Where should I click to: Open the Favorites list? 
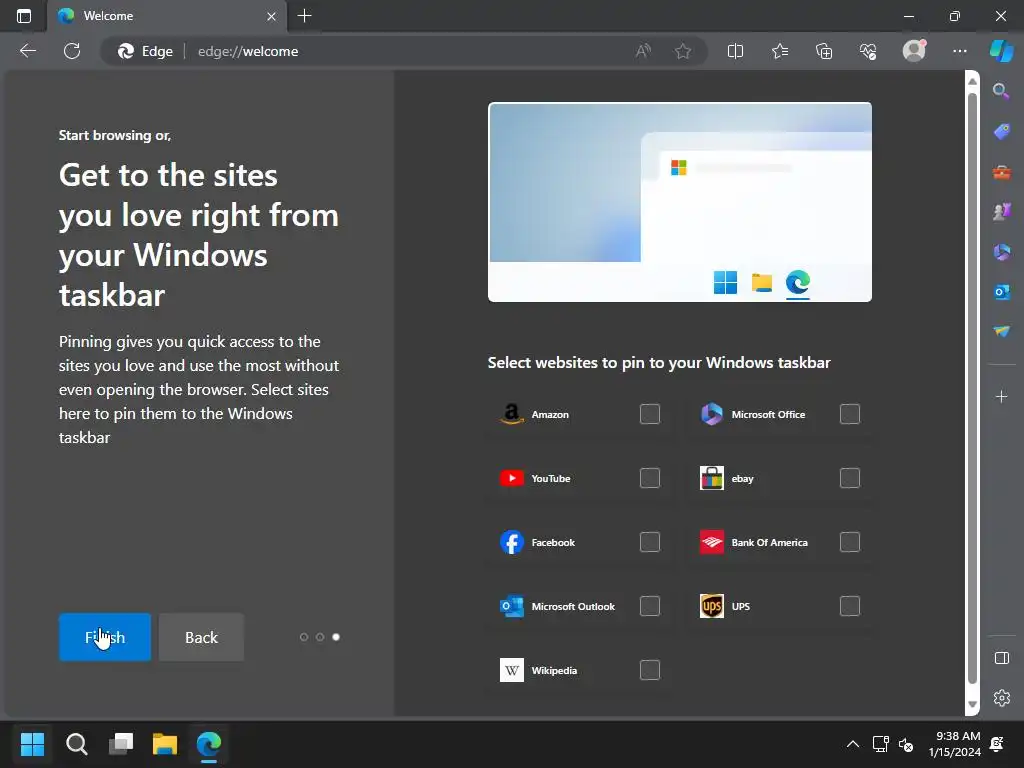tap(780, 51)
